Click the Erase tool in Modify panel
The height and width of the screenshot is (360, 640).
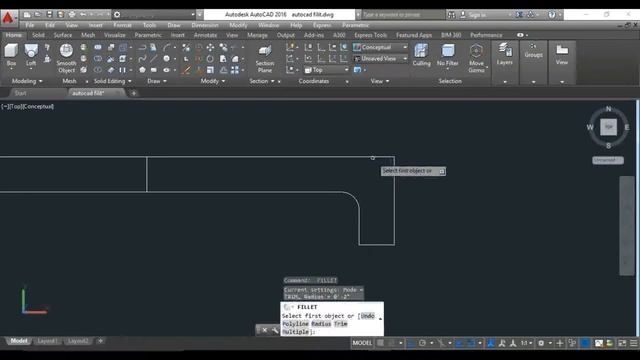(x=186, y=70)
